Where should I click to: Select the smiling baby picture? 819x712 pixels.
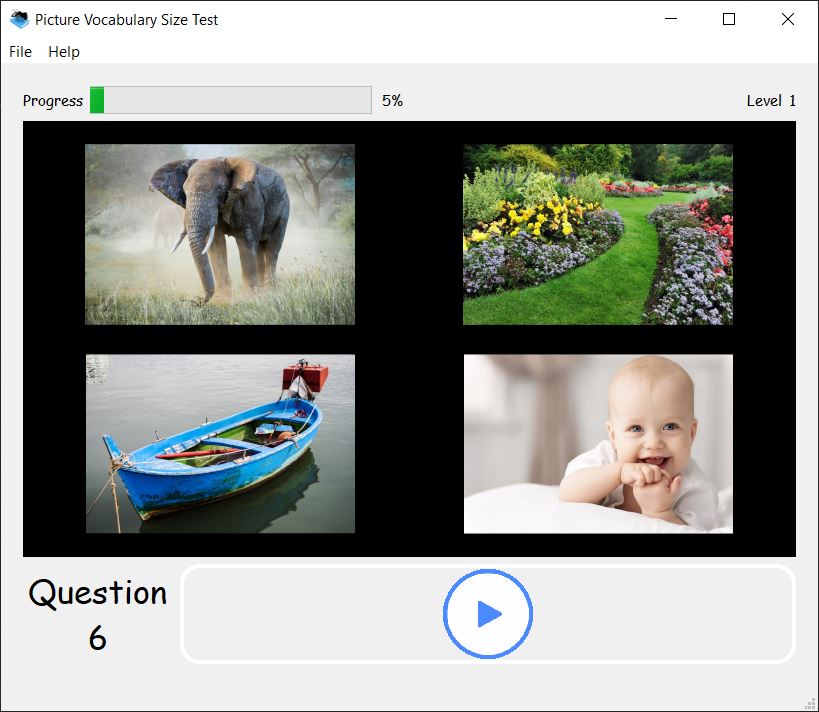(597, 443)
